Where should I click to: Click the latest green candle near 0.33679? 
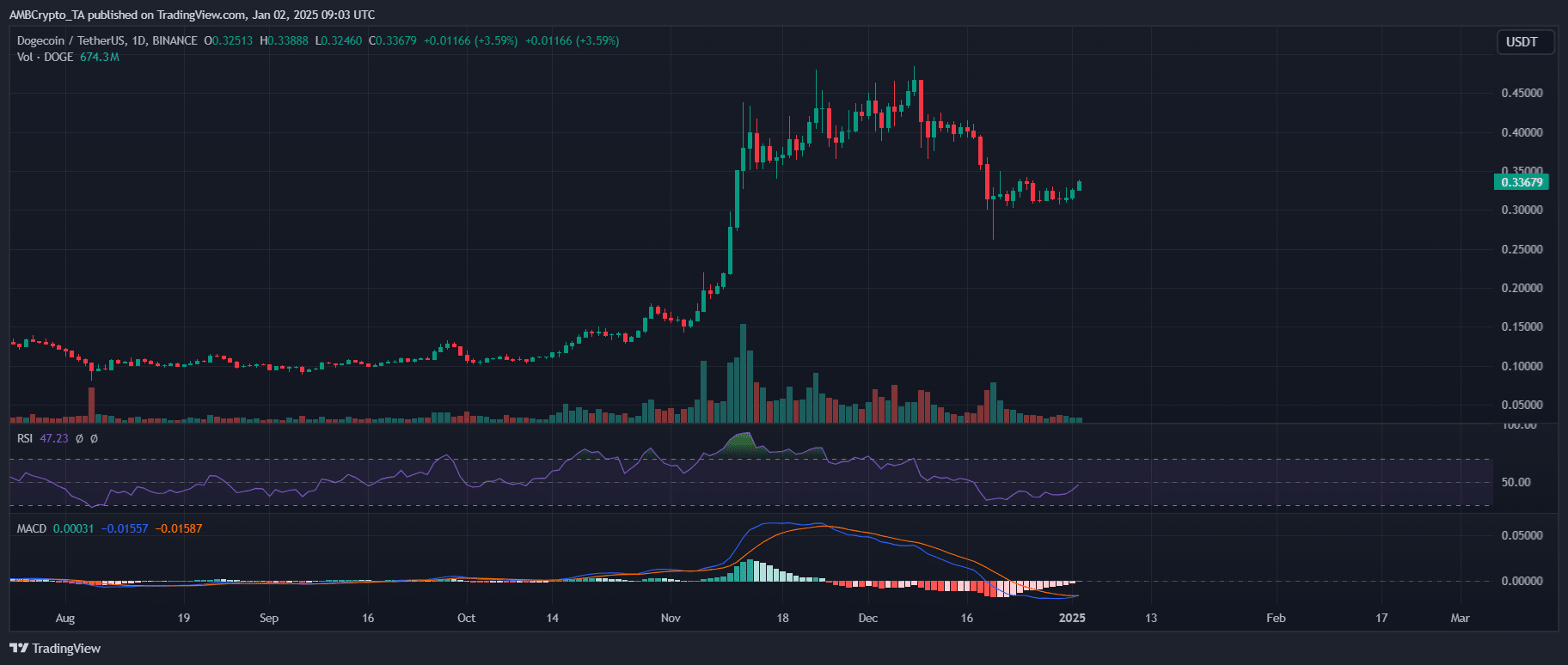1079,186
